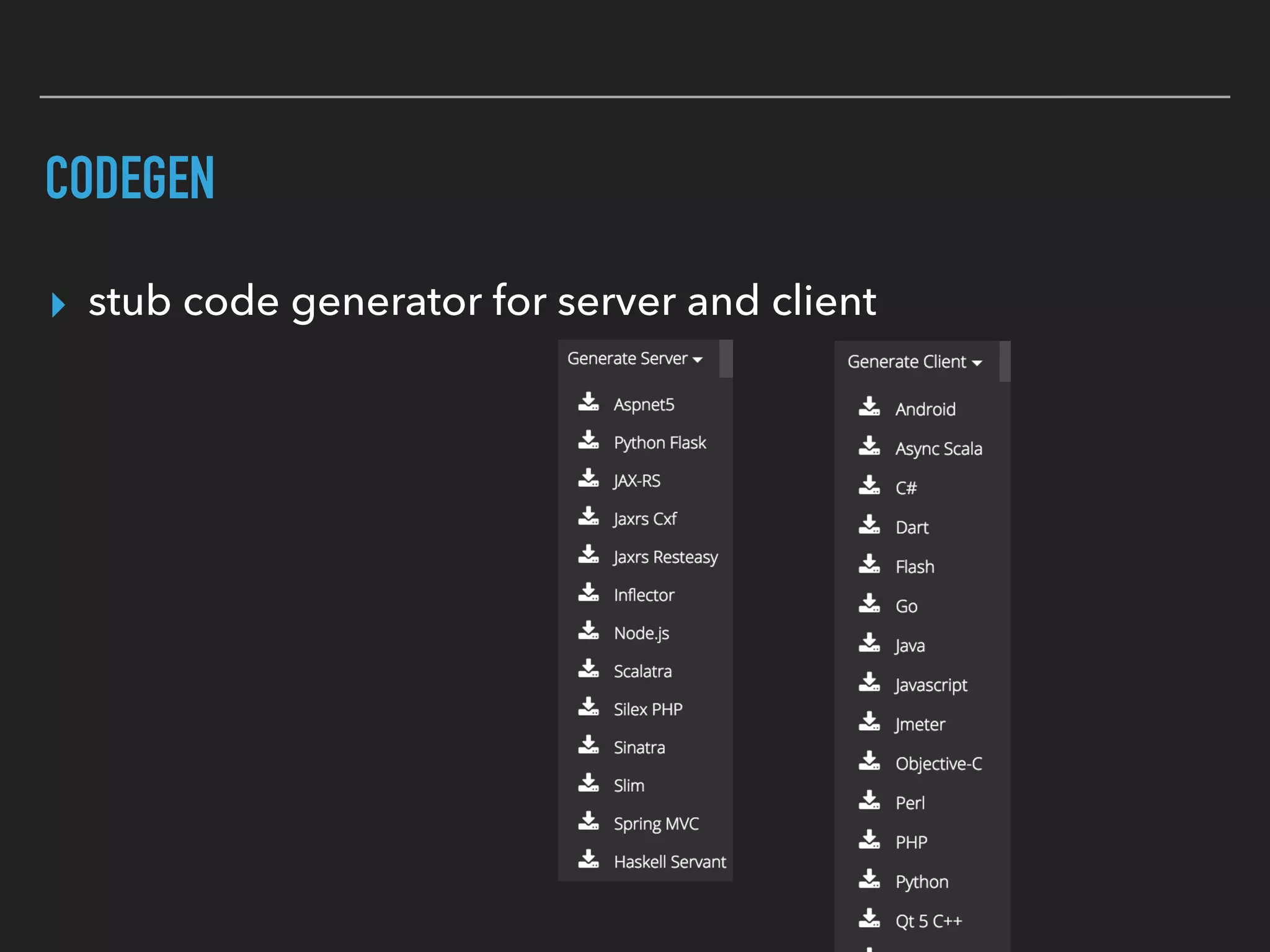Select Aspnet5 server option
This screenshot has height=952, width=1270.
pos(644,405)
